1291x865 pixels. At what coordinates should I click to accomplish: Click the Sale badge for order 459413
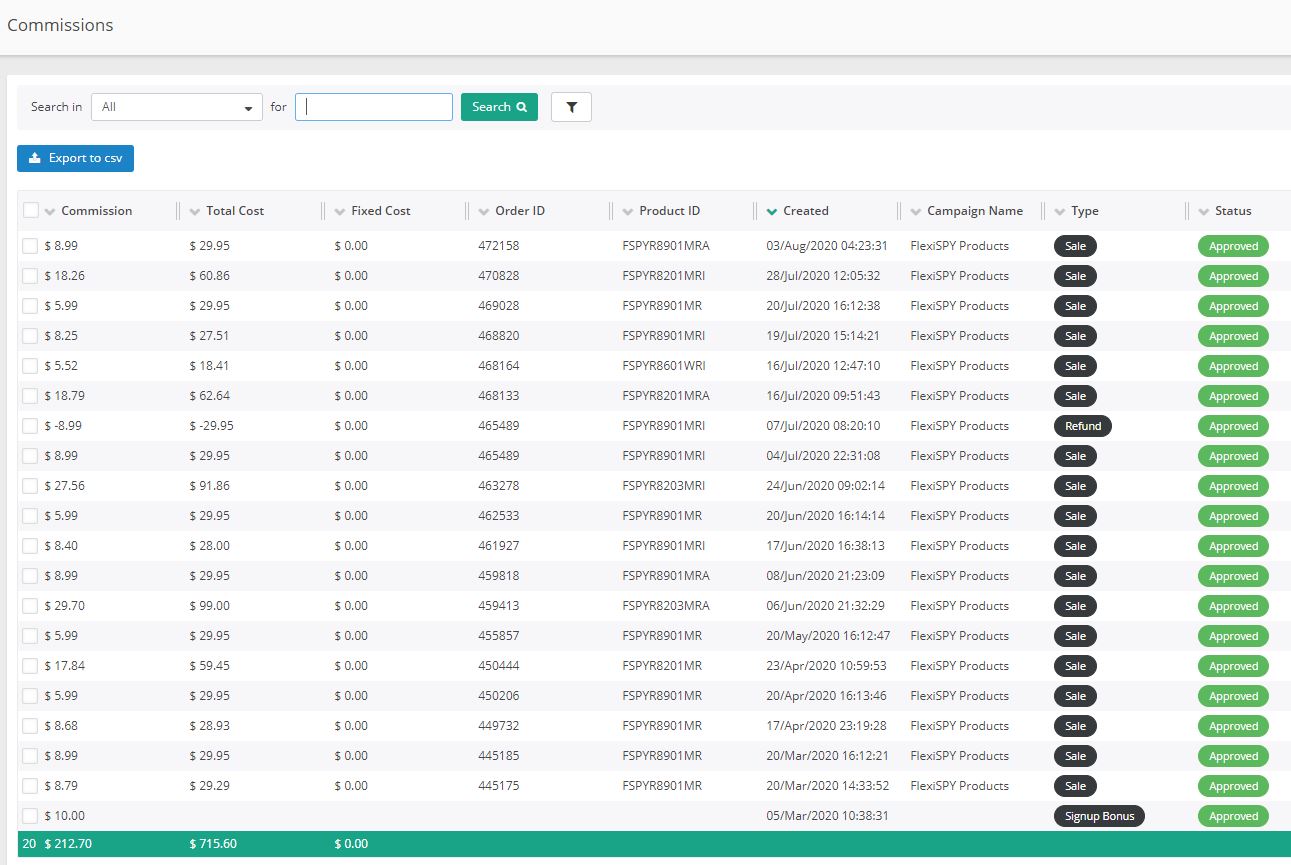(x=1075, y=606)
